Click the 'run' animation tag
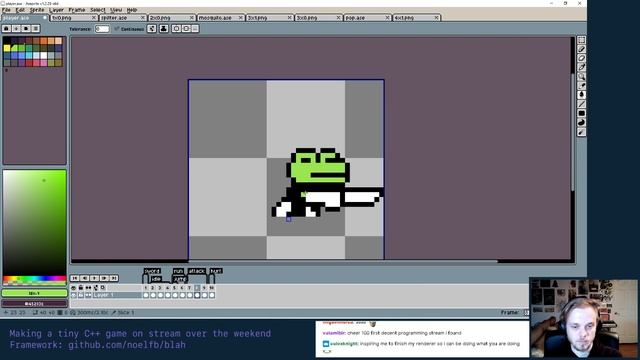This screenshot has height=360, width=640. (x=178, y=271)
